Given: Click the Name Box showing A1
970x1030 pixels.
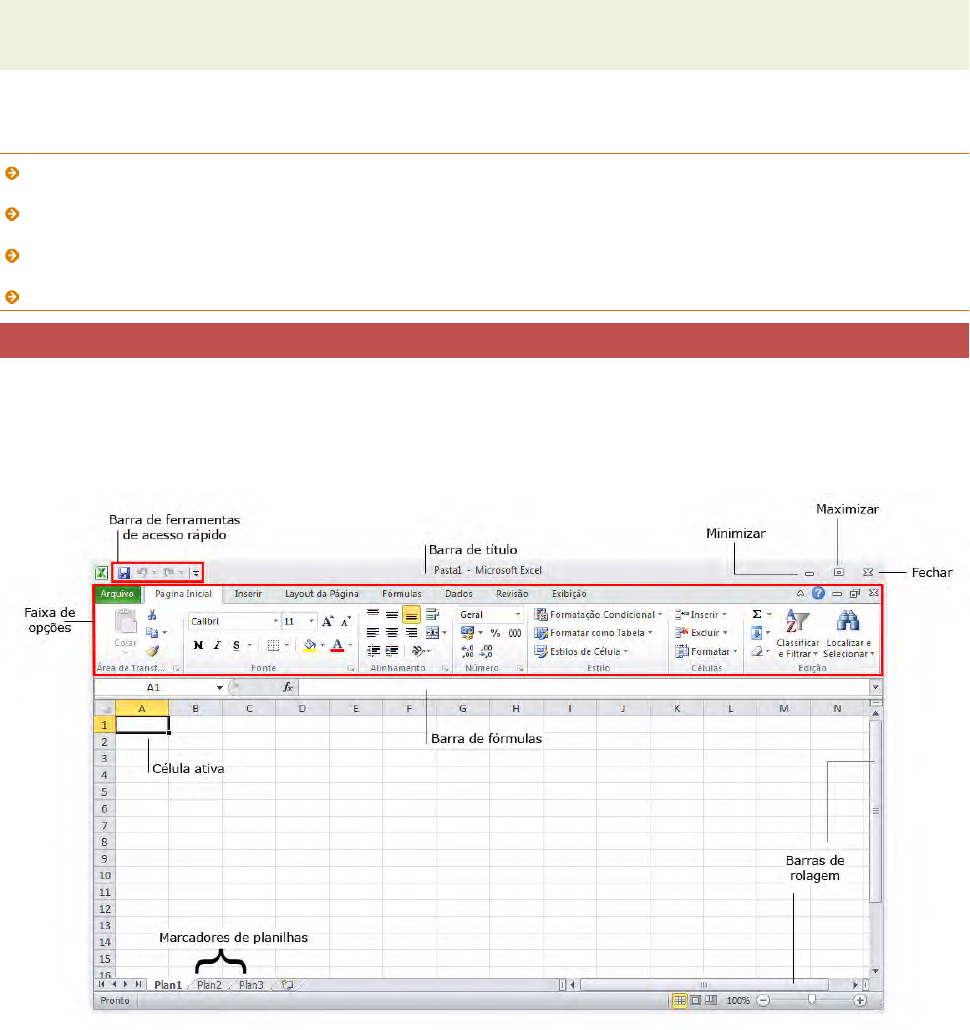Looking at the screenshot, I should [x=155, y=687].
